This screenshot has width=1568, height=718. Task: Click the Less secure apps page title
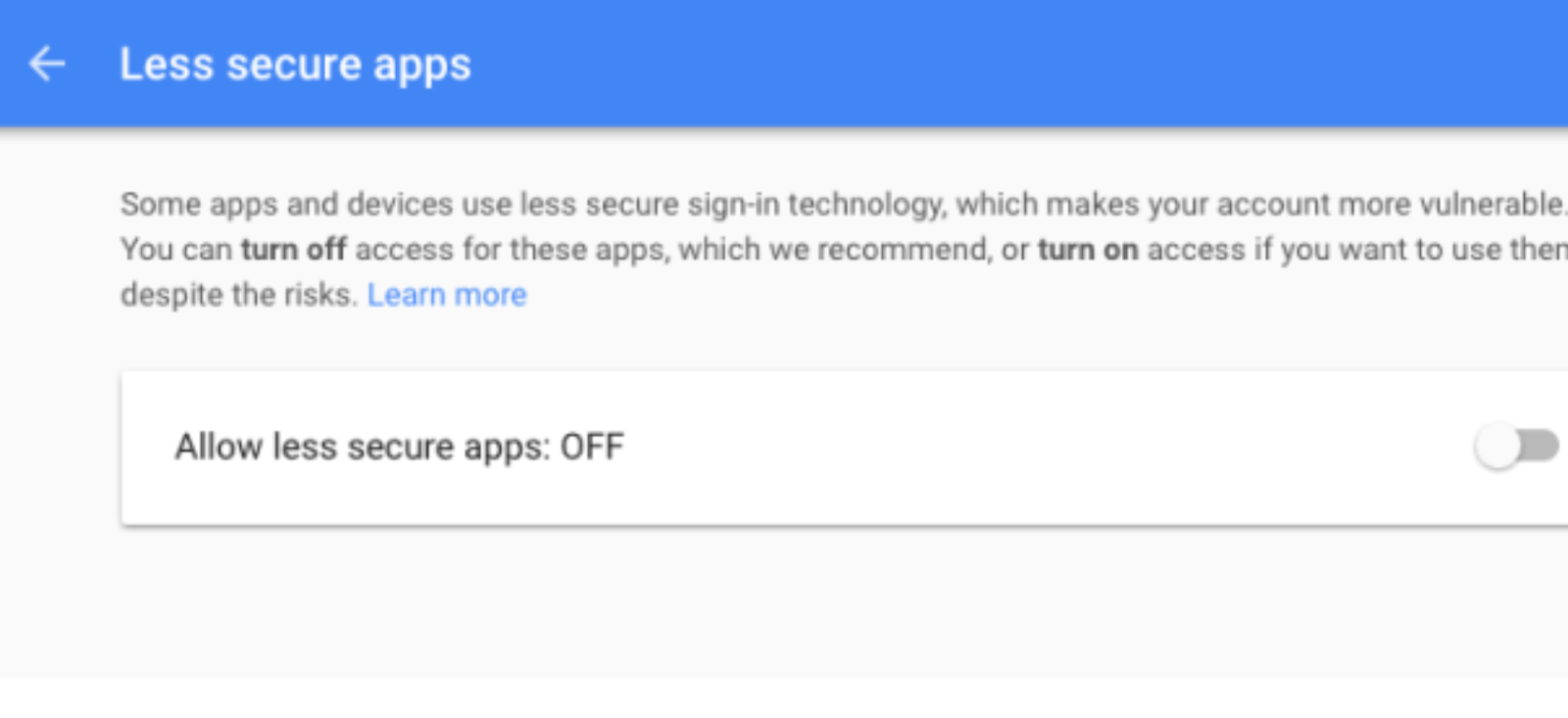295,65
